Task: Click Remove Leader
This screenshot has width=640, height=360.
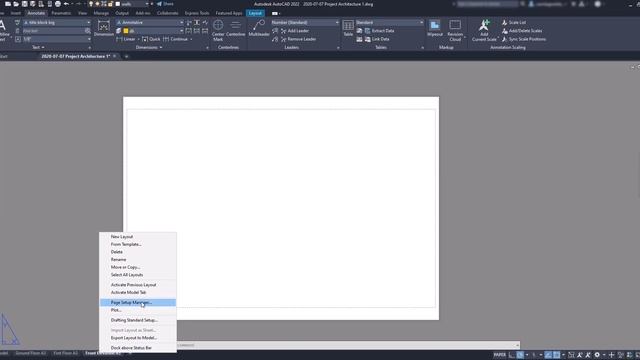Action: 298,39
